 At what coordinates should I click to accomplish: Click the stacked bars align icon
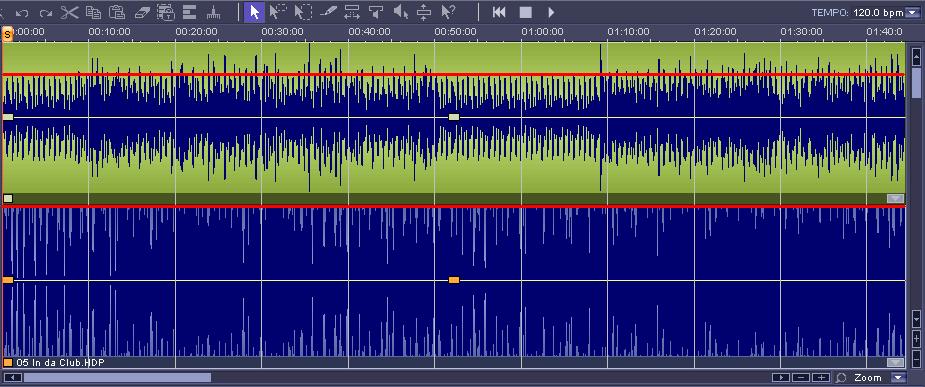point(189,12)
